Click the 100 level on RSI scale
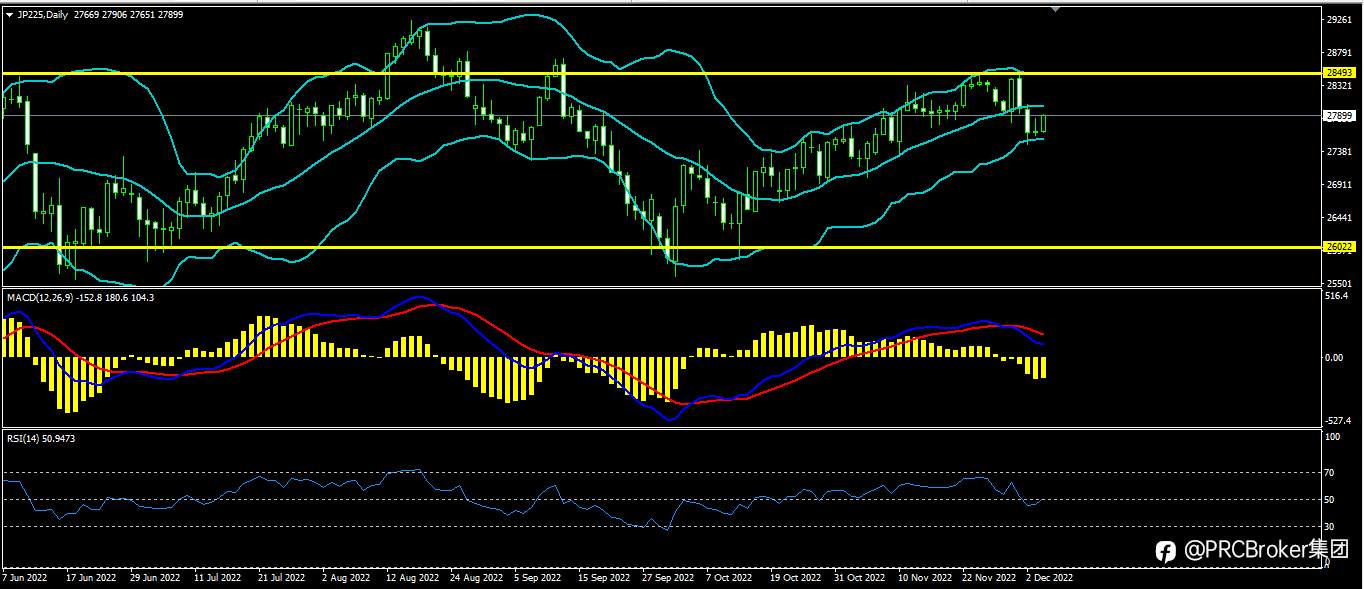Viewport: 1364px width, 589px height. pos(1333,437)
